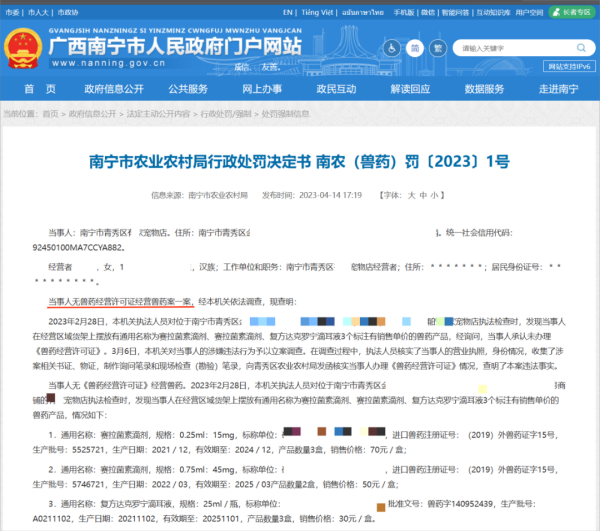Click the publish time 2023-04-14 17:19

point(331,195)
